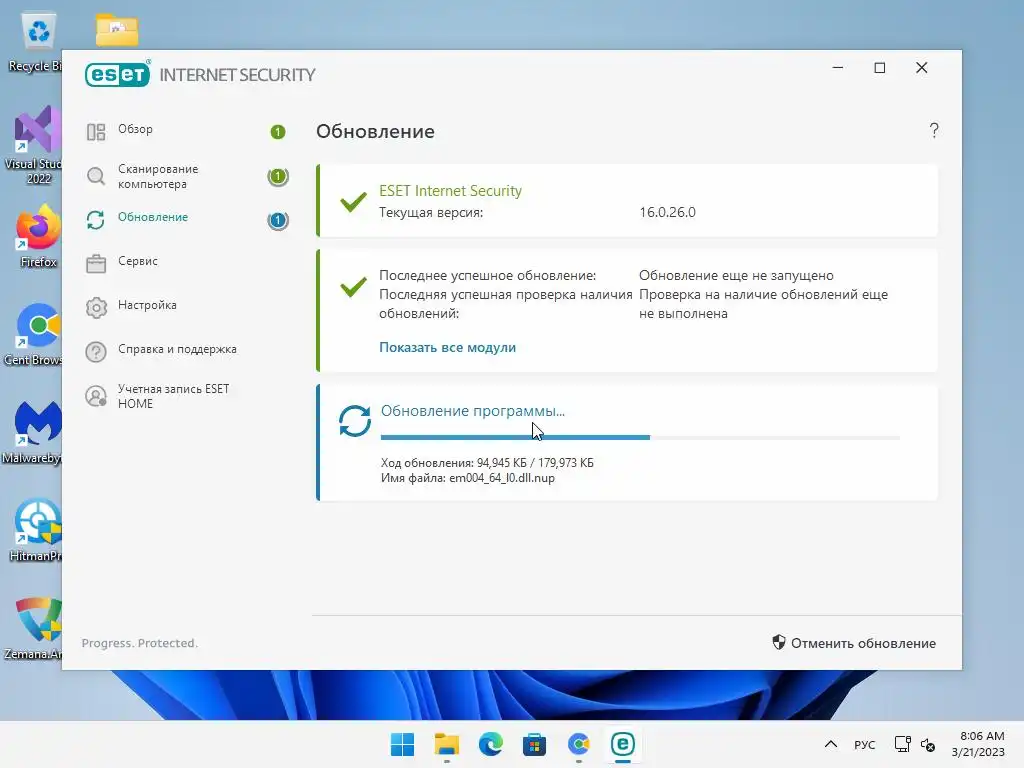
Task: Click the magnifier scan icon
Action: click(x=96, y=176)
